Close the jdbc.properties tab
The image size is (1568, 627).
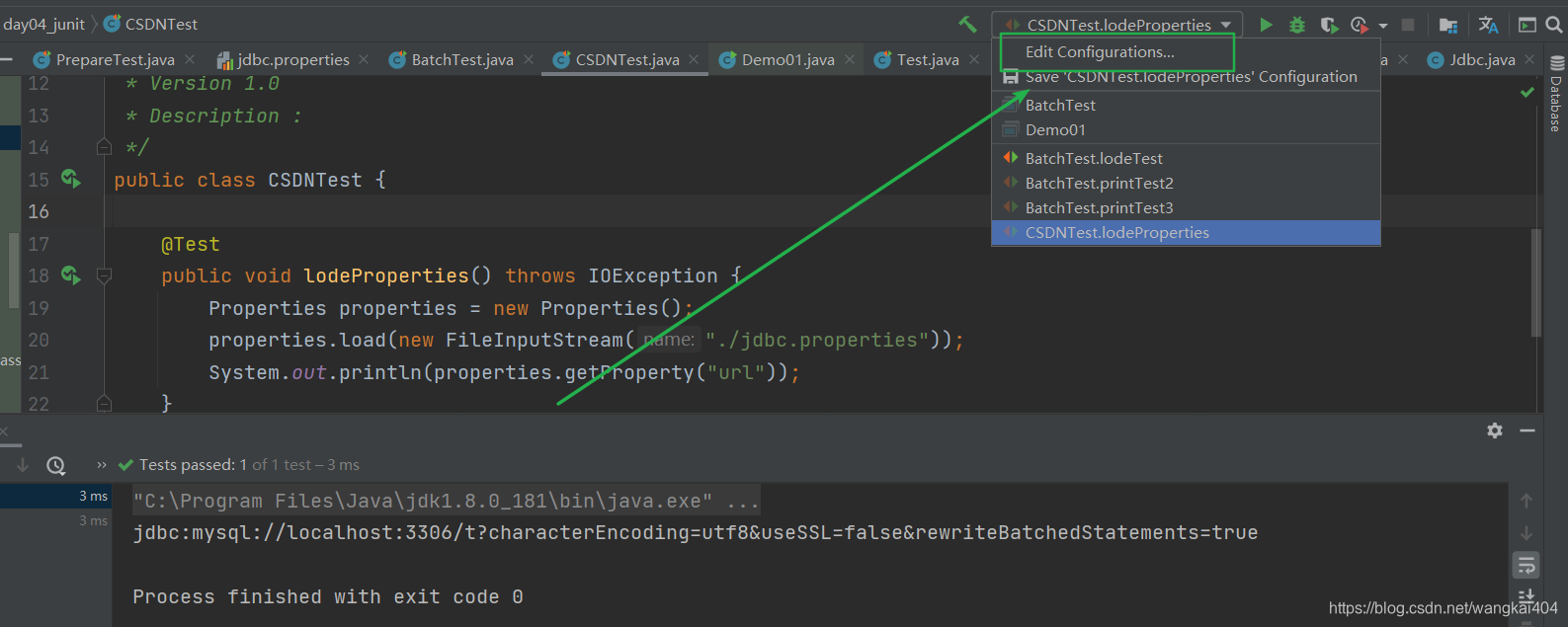point(364,60)
